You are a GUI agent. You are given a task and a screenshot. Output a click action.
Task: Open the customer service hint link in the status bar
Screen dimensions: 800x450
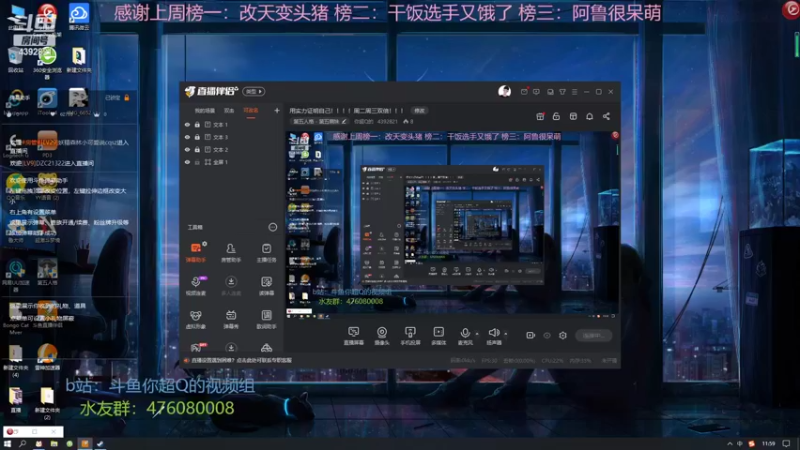pos(241,360)
